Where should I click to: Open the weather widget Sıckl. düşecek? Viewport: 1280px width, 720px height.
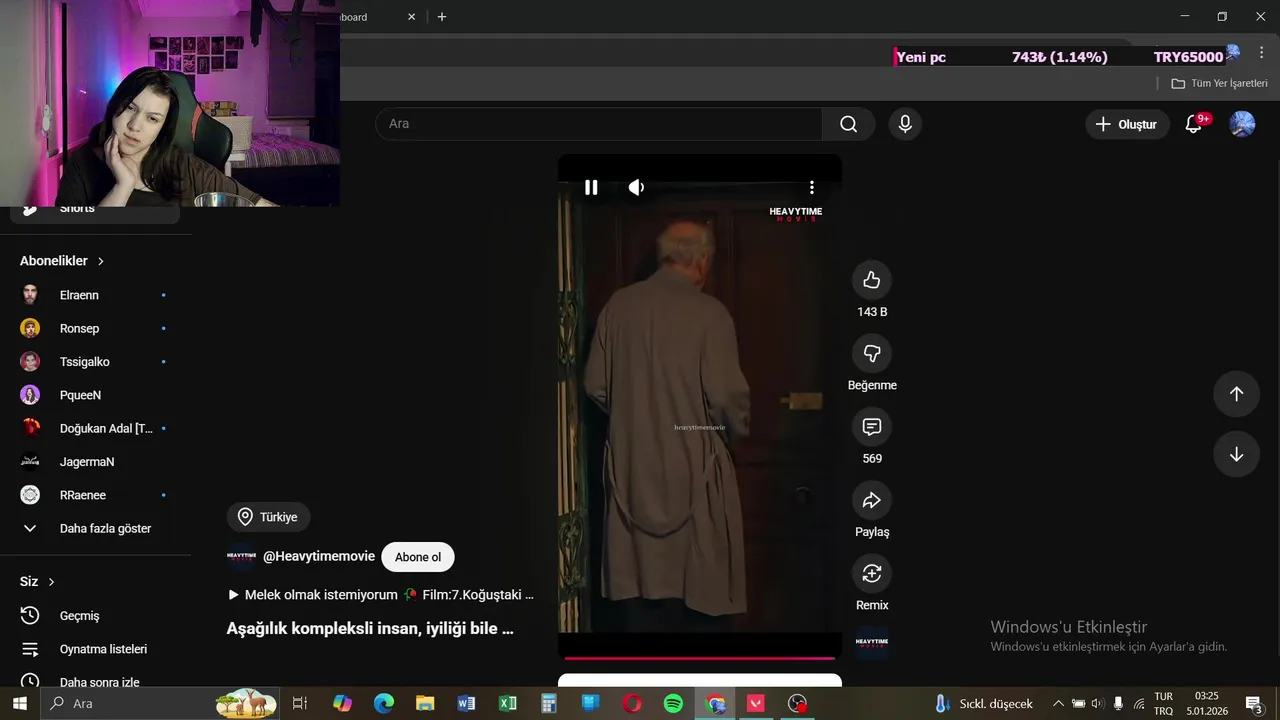tap(984, 704)
